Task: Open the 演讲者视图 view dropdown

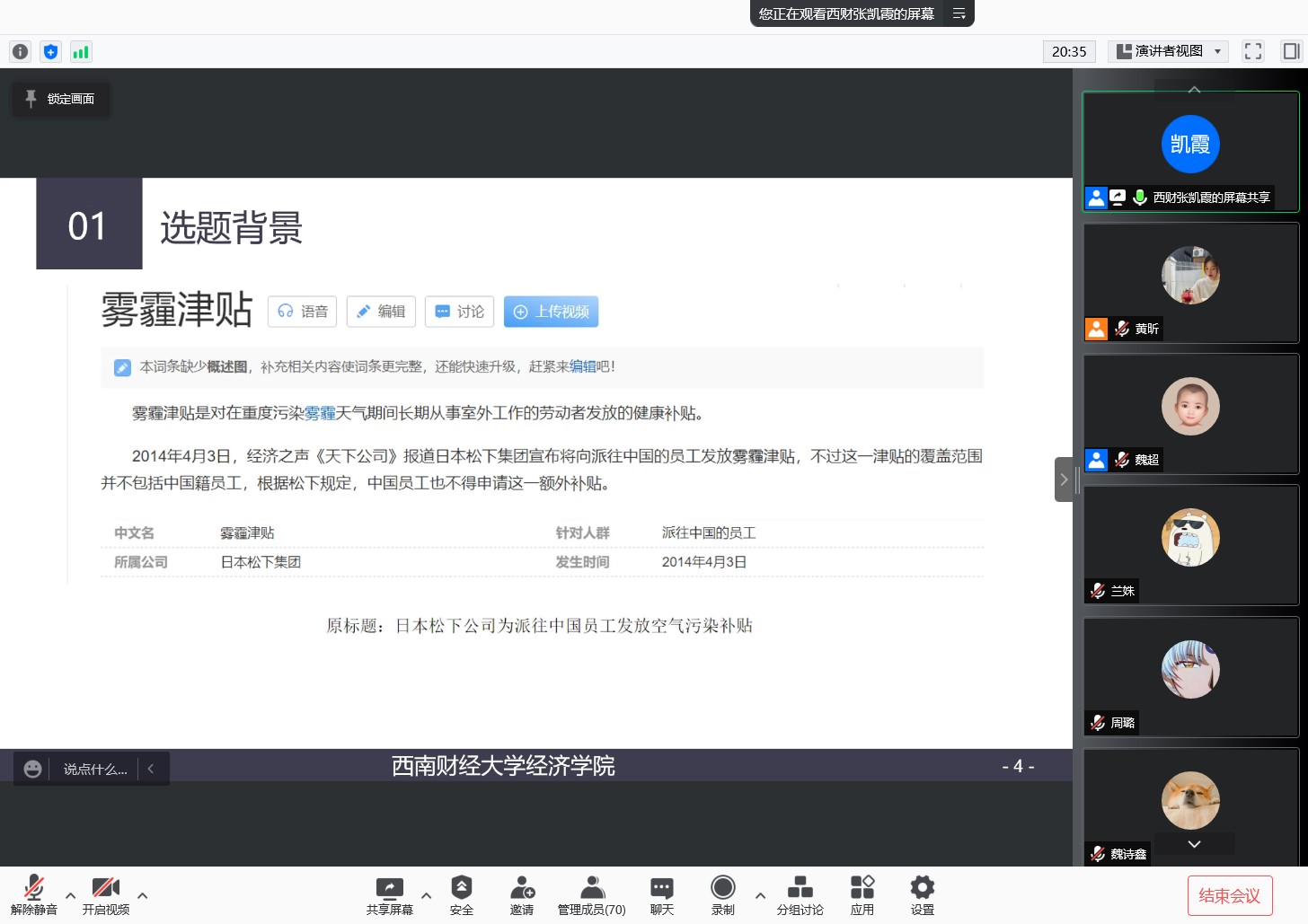Action: (1168, 51)
